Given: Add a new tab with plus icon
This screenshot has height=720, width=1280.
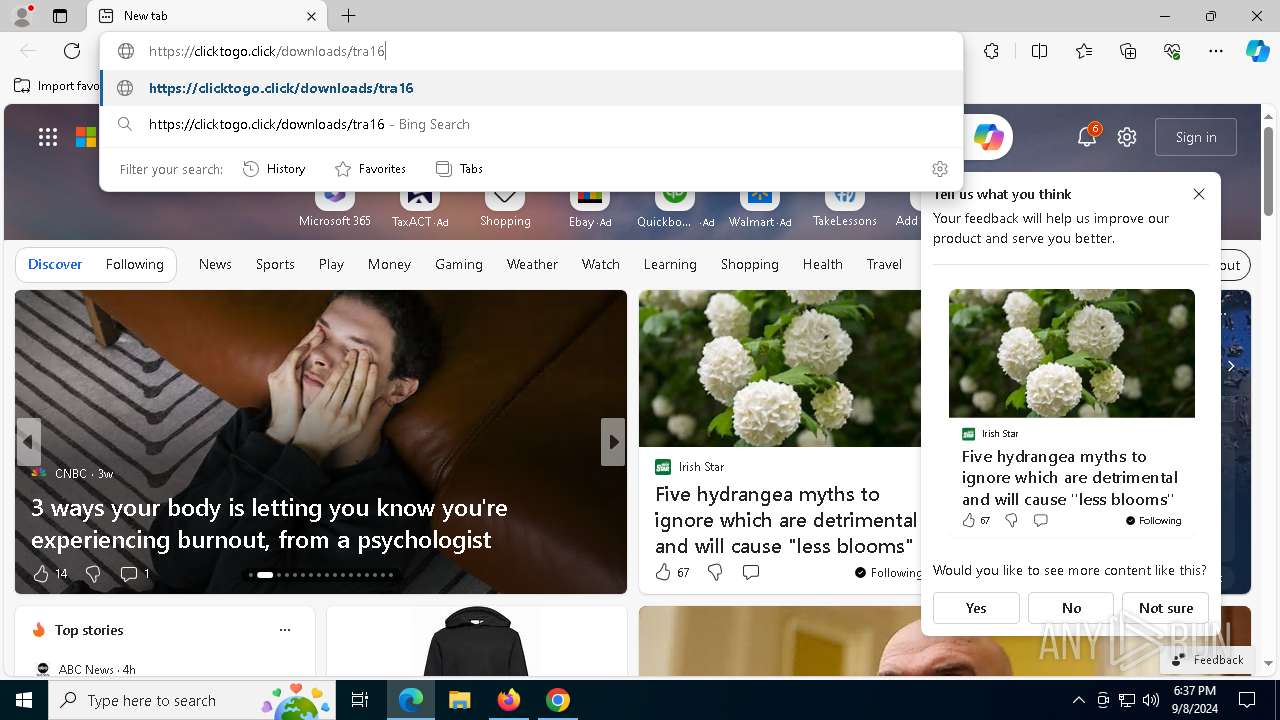Looking at the screenshot, I should (348, 16).
